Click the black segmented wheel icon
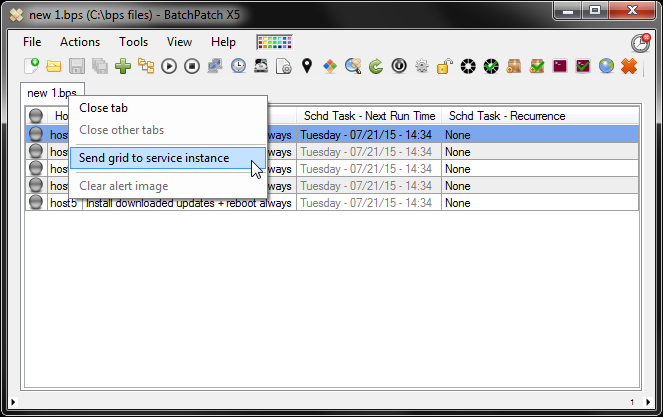The height and width of the screenshot is (417, 663). coord(468,66)
